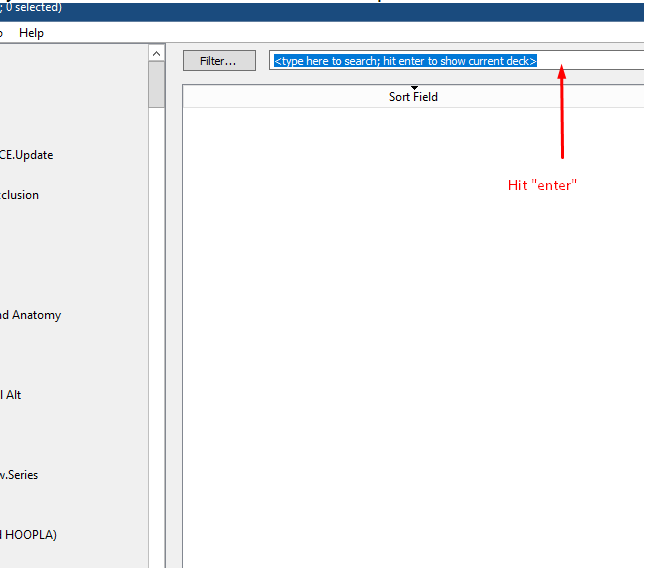Click the Sort Field column header

point(413,97)
